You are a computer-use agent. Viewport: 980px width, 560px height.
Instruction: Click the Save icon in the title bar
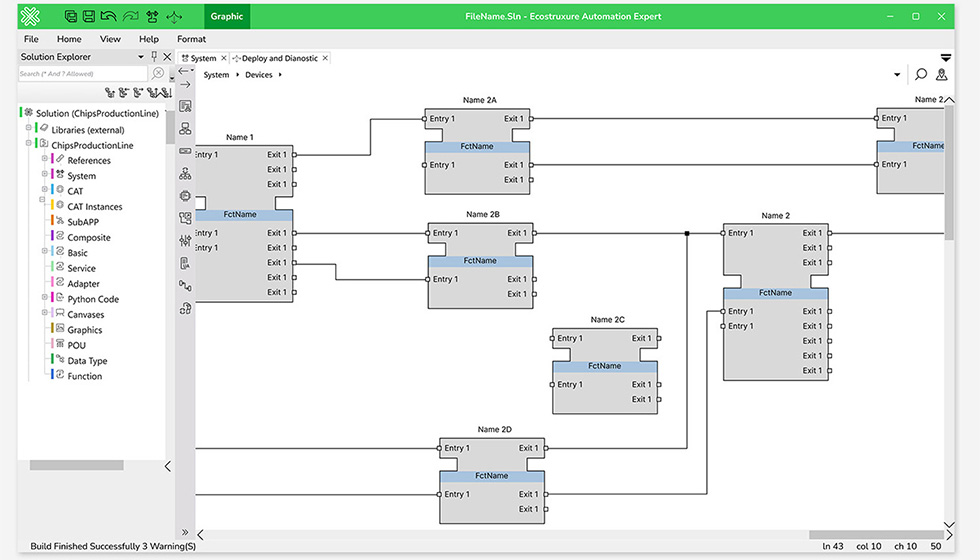(x=89, y=17)
